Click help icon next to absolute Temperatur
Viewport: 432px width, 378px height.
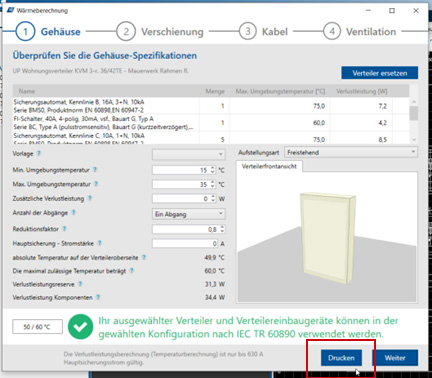[x=144, y=258]
